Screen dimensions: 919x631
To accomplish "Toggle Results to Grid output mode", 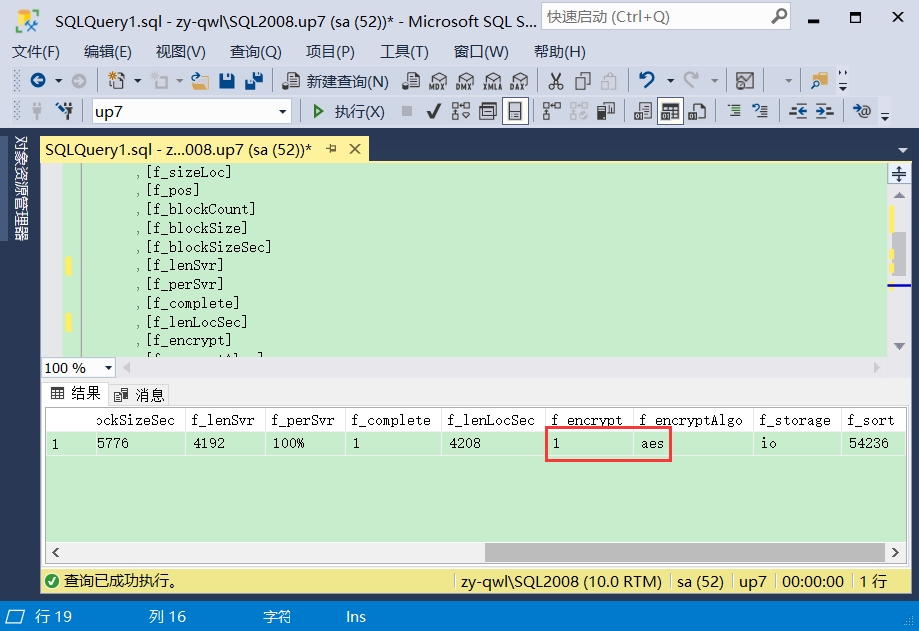I will point(670,111).
